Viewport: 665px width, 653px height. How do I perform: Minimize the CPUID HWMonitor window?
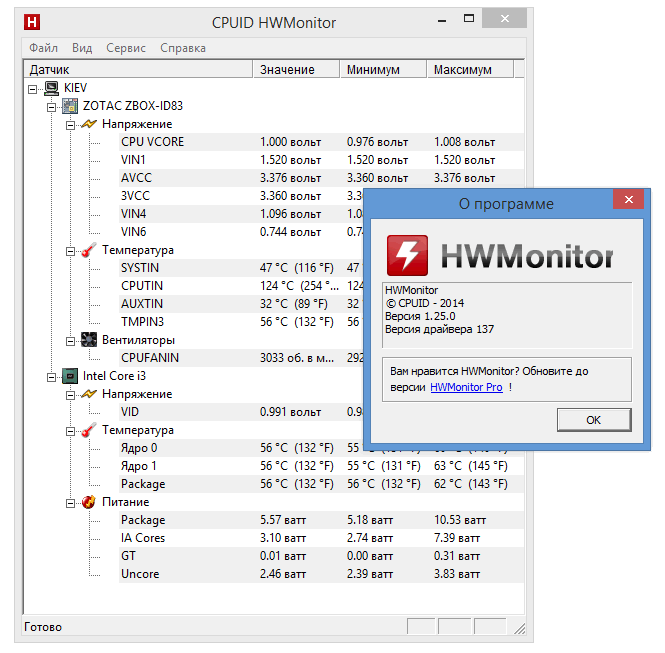(442, 20)
